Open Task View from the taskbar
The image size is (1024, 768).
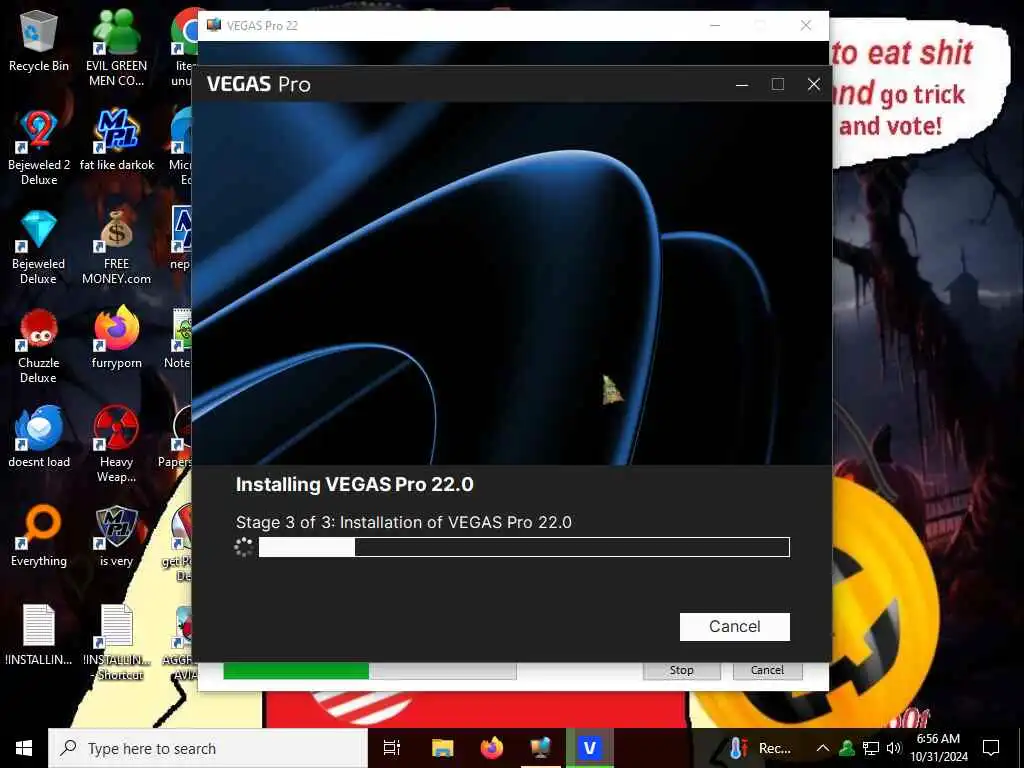(x=392, y=748)
